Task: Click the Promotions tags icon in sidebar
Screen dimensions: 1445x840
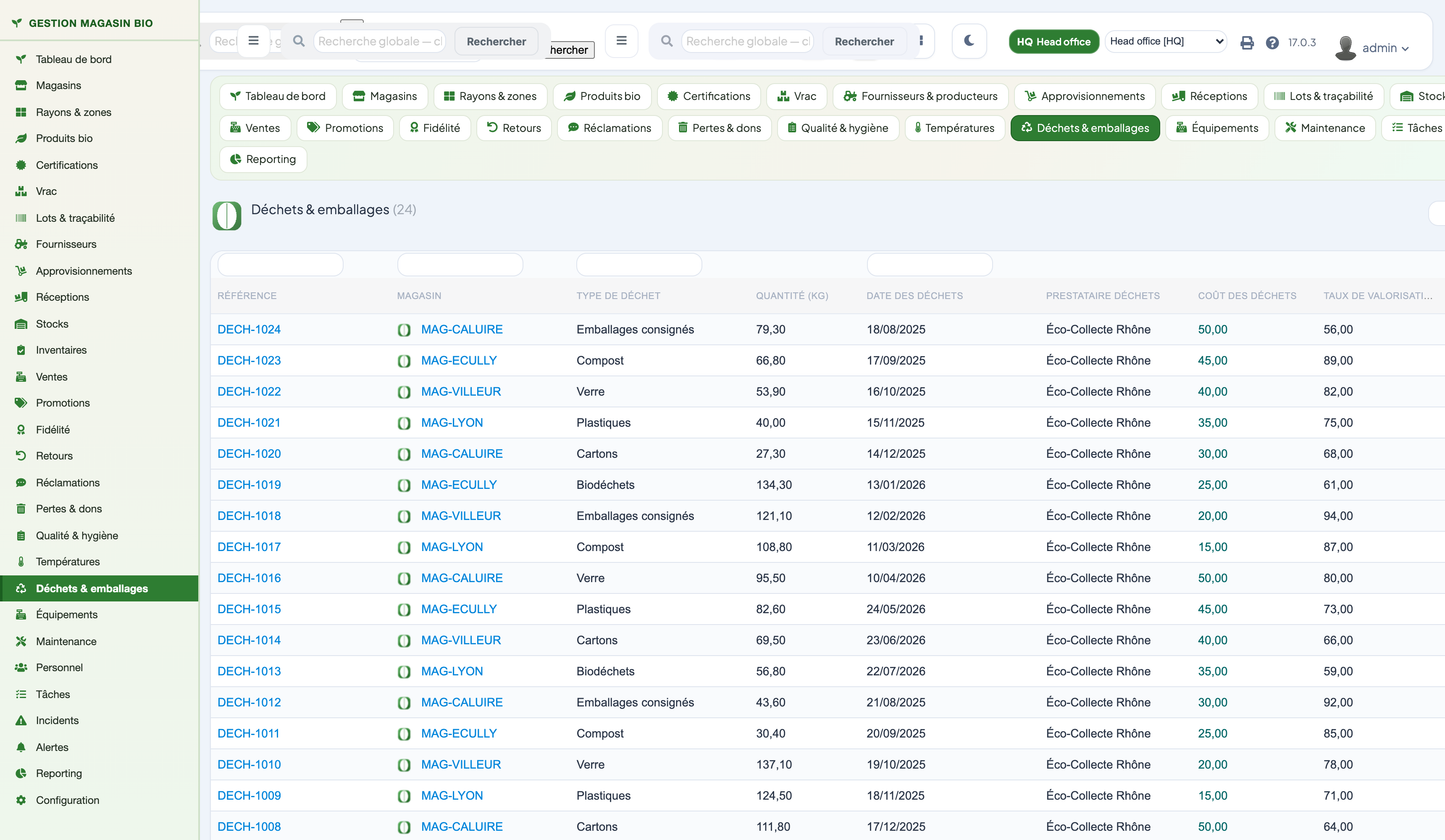Action: click(x=21, y=403)
